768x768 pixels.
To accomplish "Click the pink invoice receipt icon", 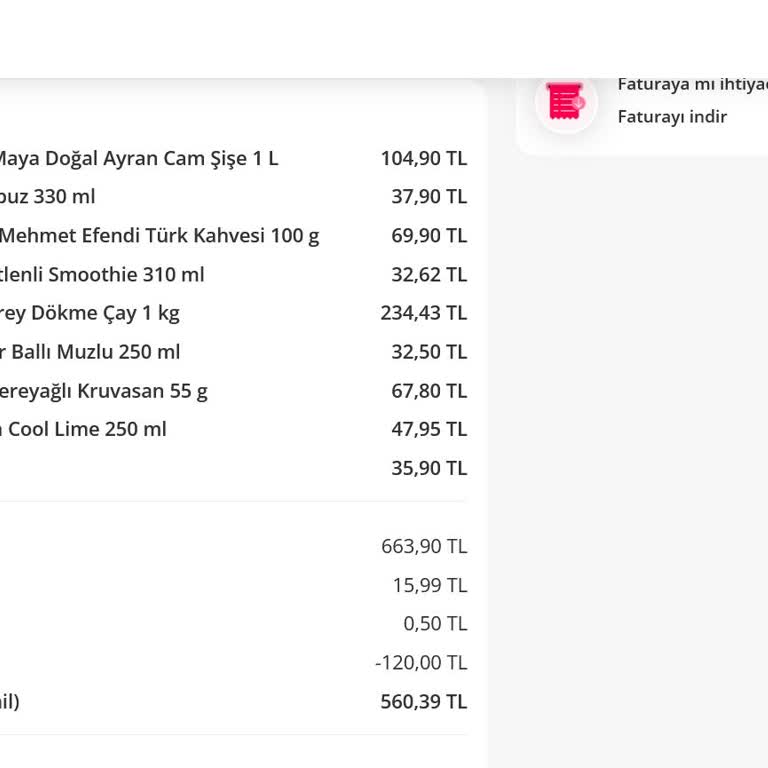I will point(566,101).
